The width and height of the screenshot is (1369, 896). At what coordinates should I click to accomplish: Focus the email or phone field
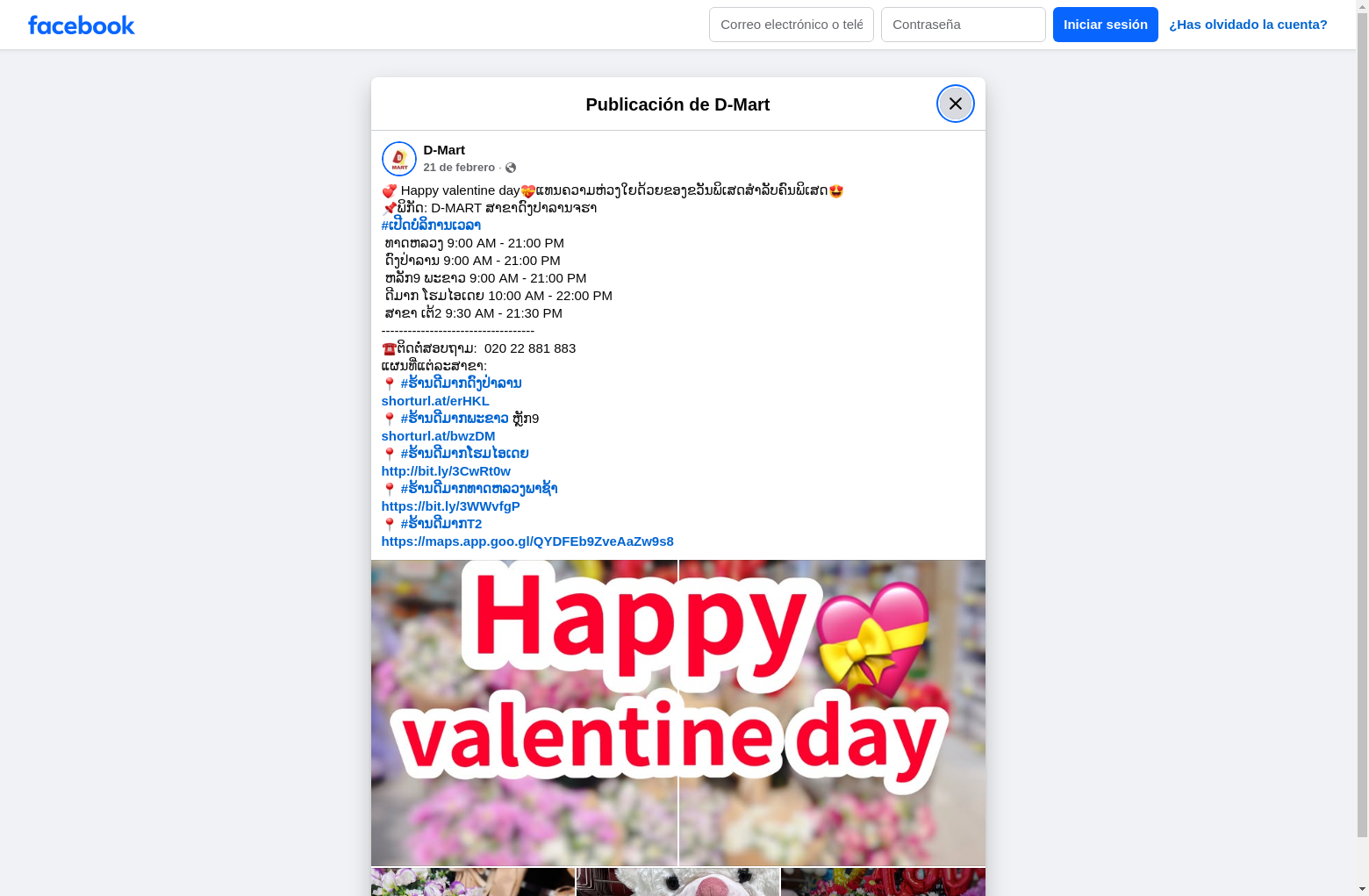tap(792, 25)
